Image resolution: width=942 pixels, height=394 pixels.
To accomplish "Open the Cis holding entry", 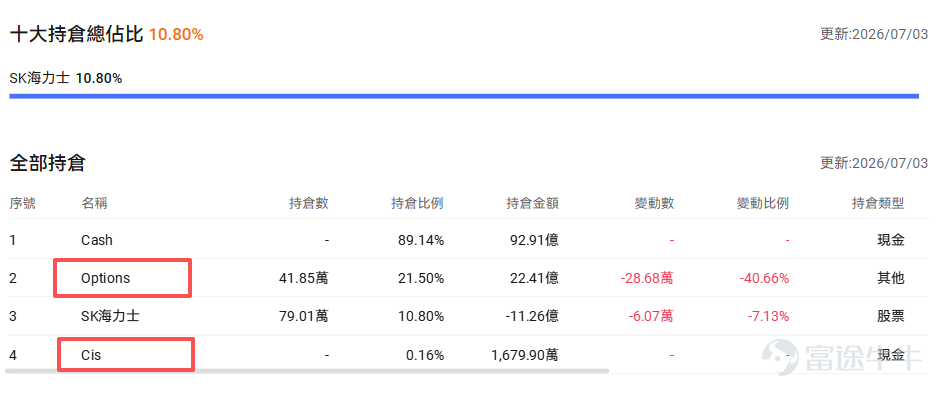I will click(91, 355).
